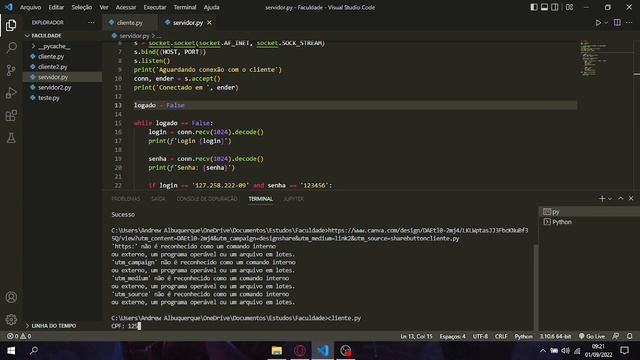Open the Source Control view icon

11,70
